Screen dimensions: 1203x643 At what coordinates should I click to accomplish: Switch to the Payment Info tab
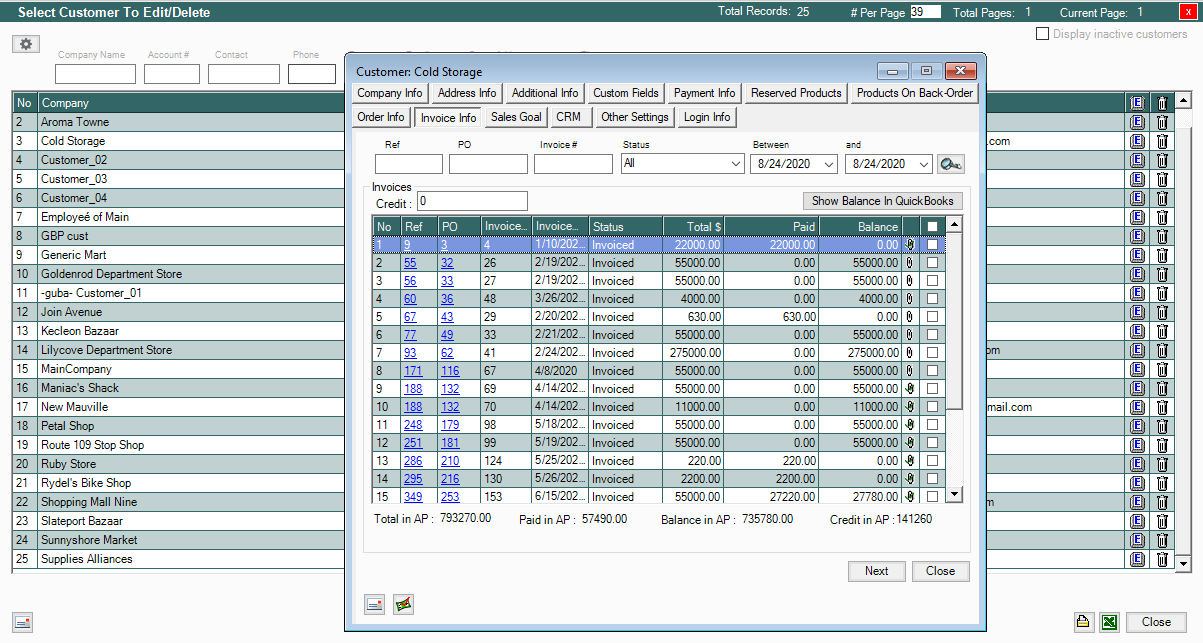[x=704, y=93]
